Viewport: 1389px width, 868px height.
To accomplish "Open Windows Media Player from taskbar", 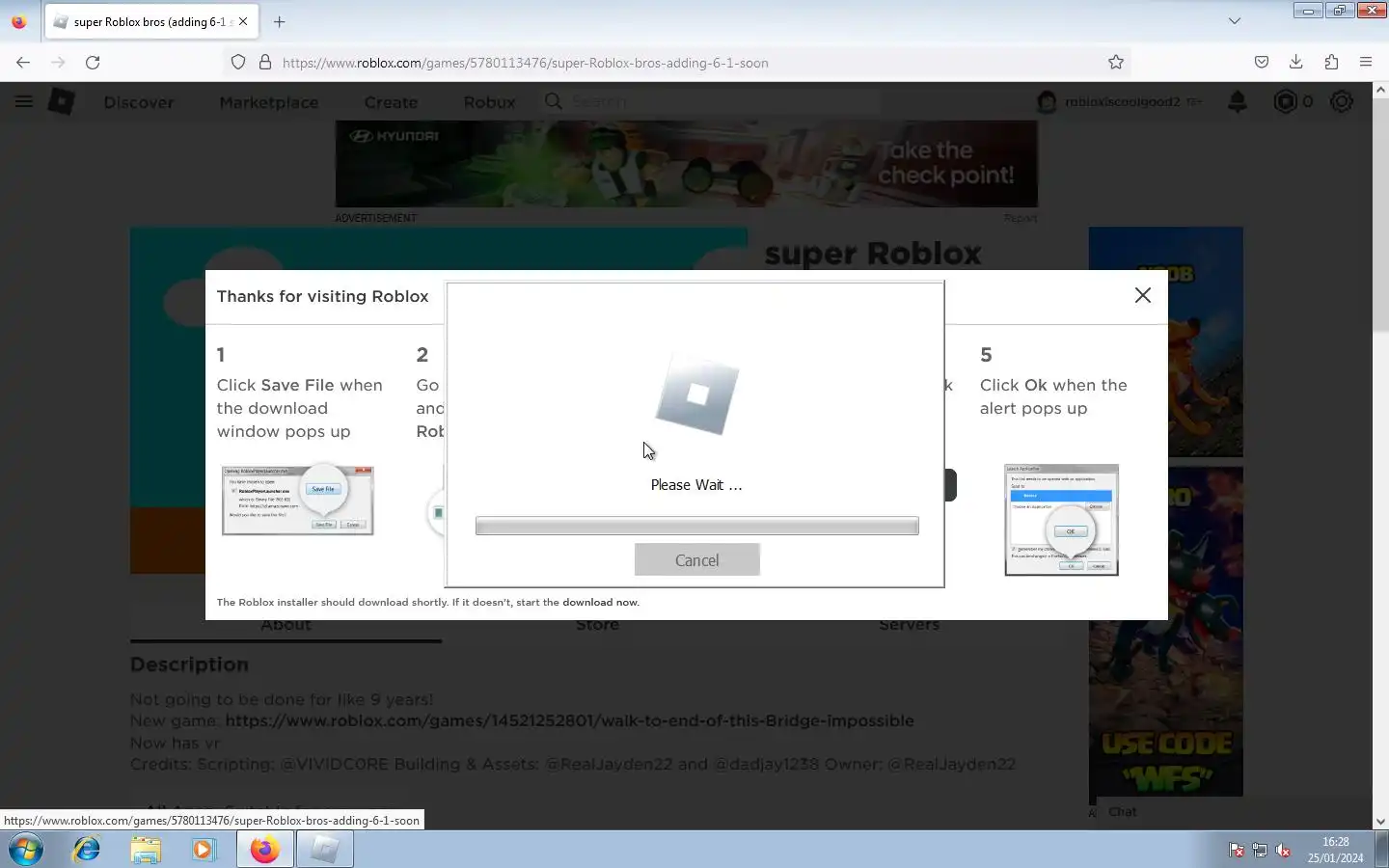I will coord(204,850).
